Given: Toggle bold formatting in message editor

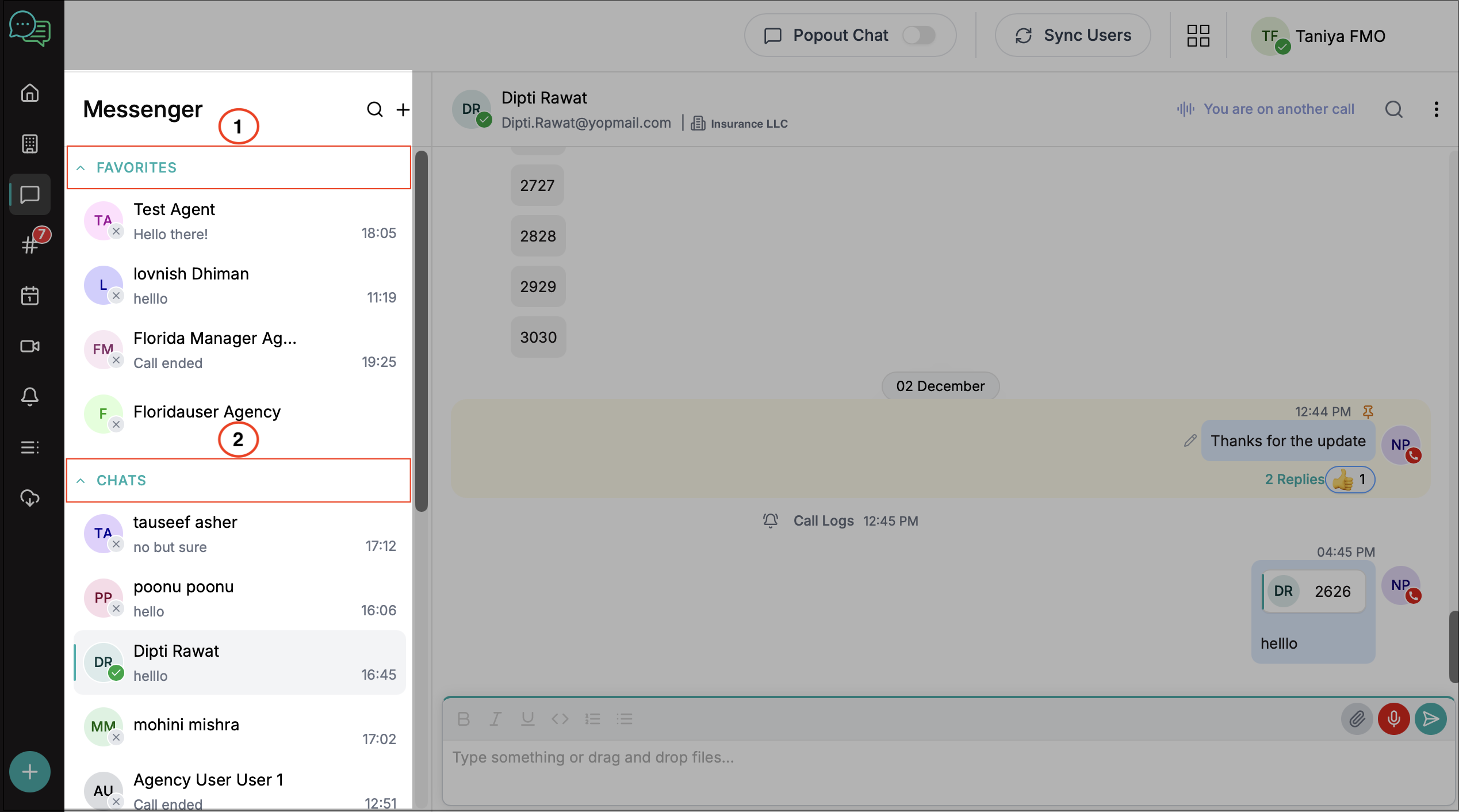Looking at the screenshot, I should tap(464, 719).
